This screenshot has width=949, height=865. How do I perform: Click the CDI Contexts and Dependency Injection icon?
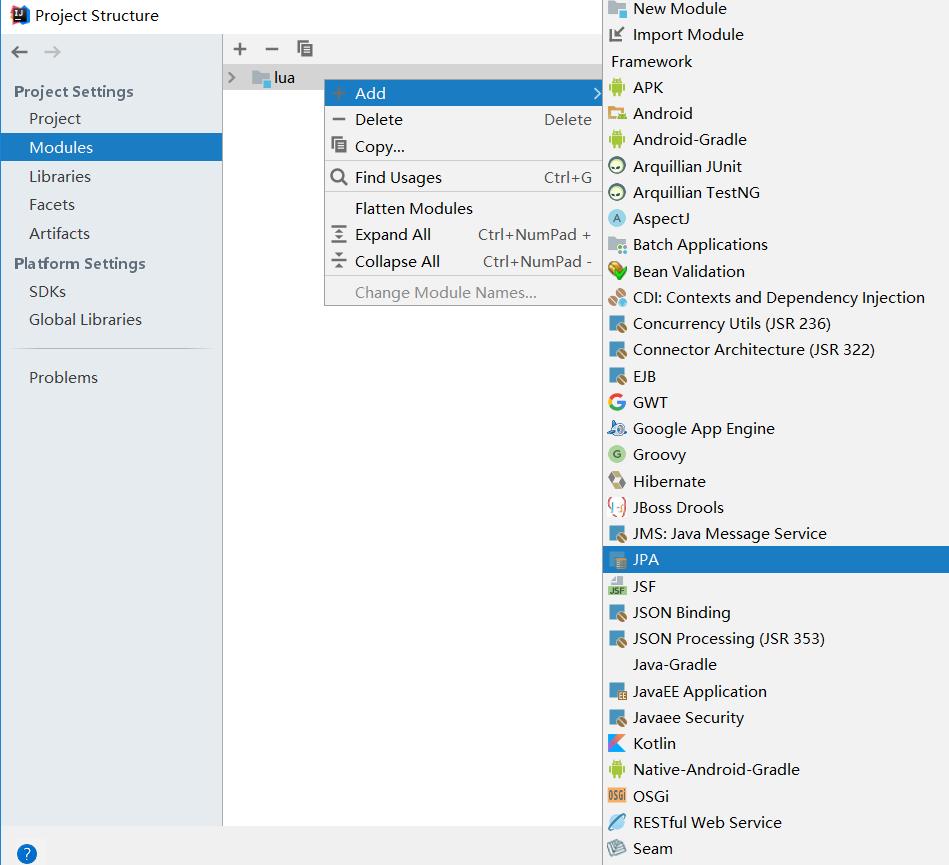[617, 297]
